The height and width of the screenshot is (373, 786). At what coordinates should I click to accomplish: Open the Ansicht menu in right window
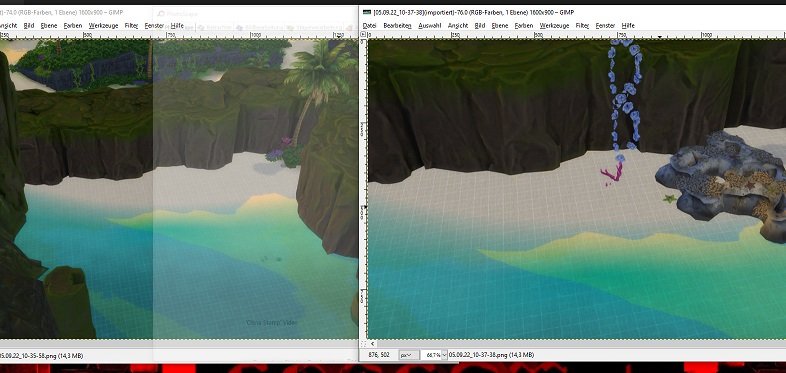[458, 26]
